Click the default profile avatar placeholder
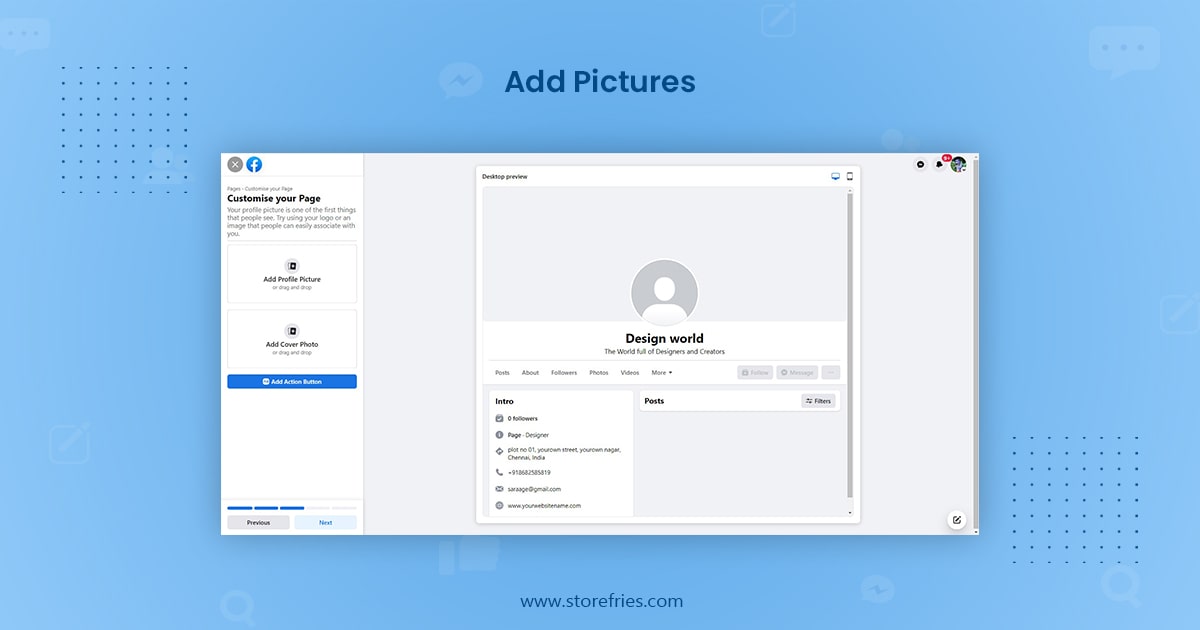 coord(664,293)
